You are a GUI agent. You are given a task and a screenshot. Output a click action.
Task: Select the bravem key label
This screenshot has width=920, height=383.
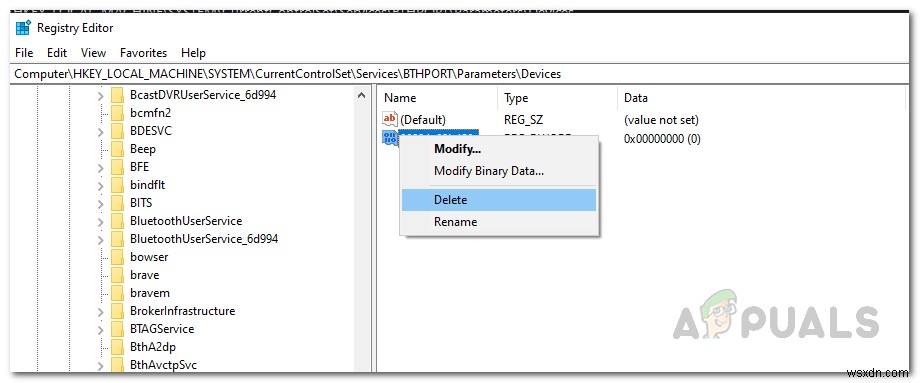click(x=150, y=293)
